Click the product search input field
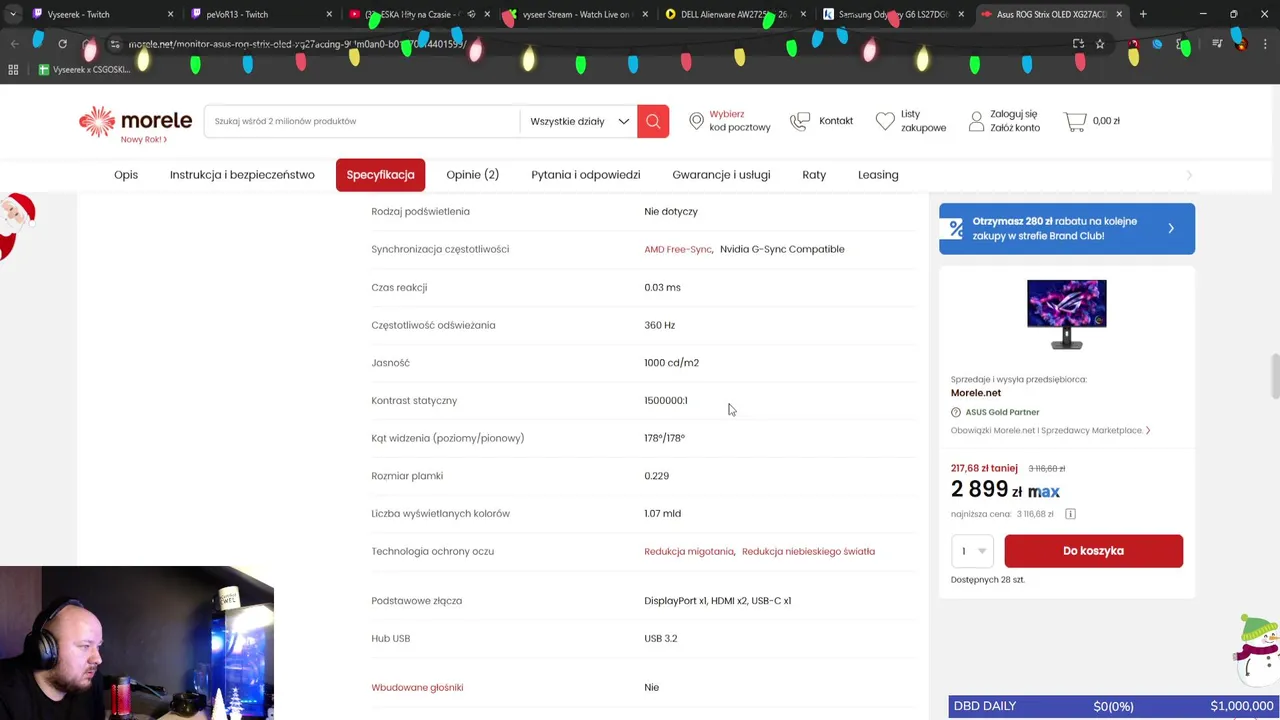The image size is (1280, 720). [361, 121]
